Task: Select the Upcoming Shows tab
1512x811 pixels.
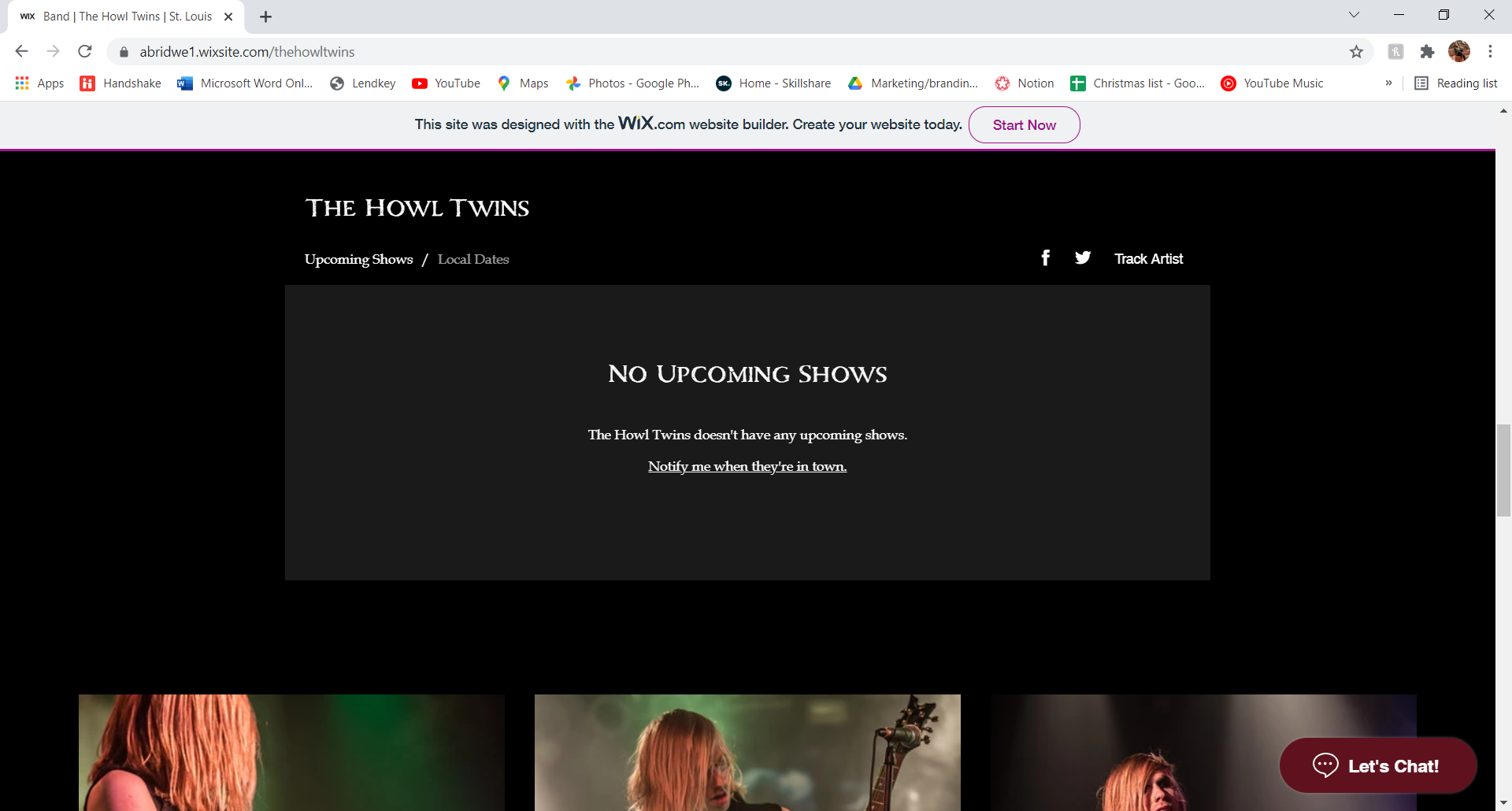Action: (x=358, y=259)
